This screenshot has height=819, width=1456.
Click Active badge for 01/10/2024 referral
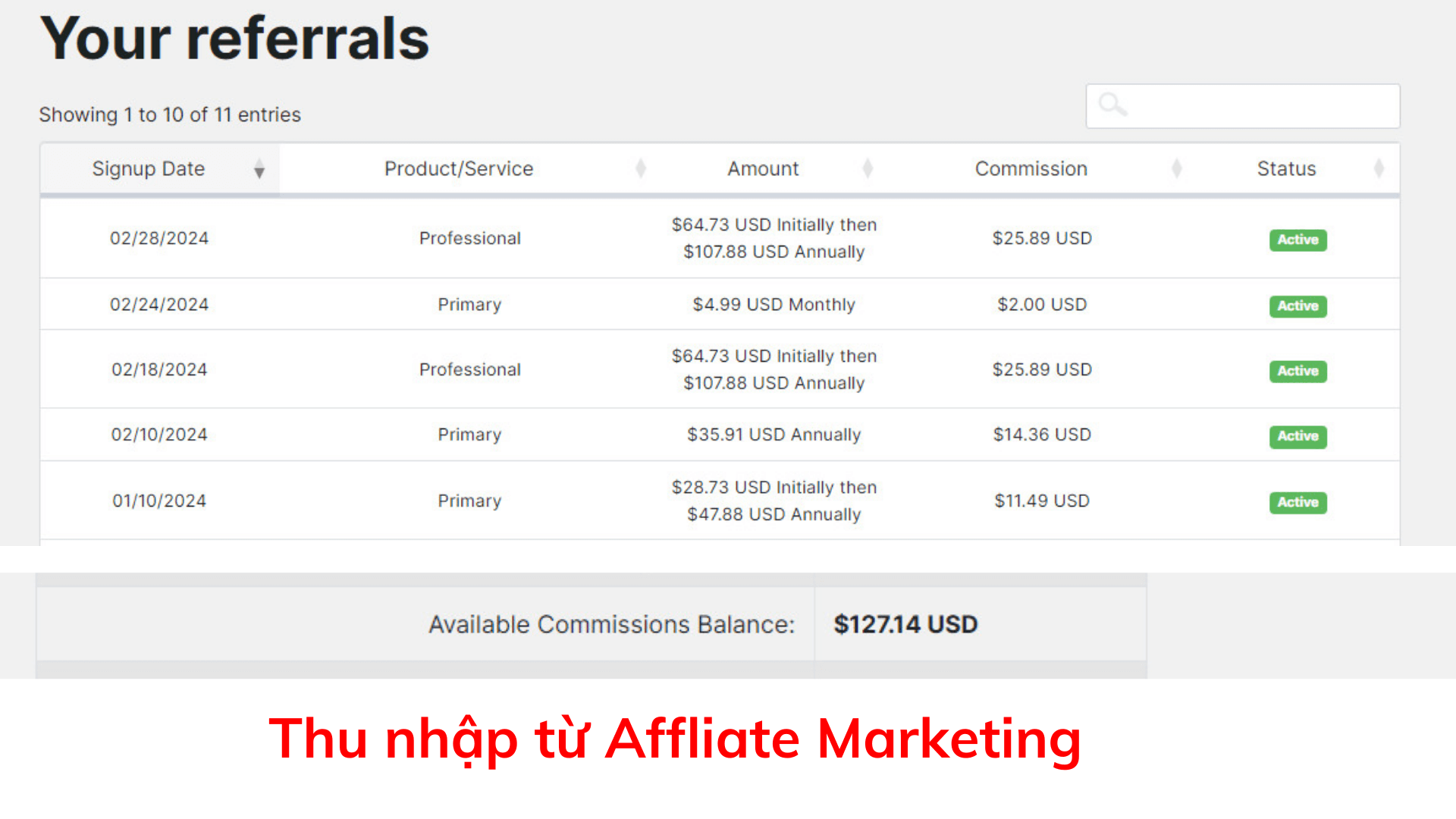[1298, 502]
